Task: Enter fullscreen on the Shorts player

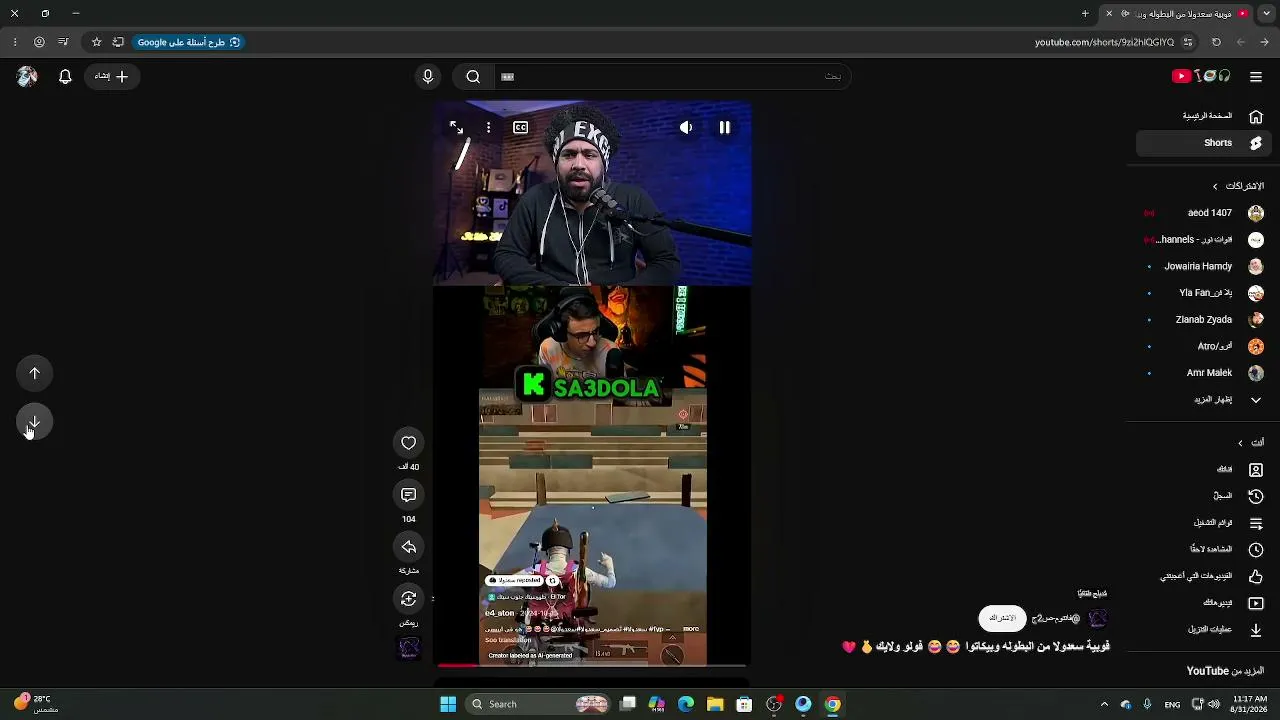Action: click(x=456, y=128)
